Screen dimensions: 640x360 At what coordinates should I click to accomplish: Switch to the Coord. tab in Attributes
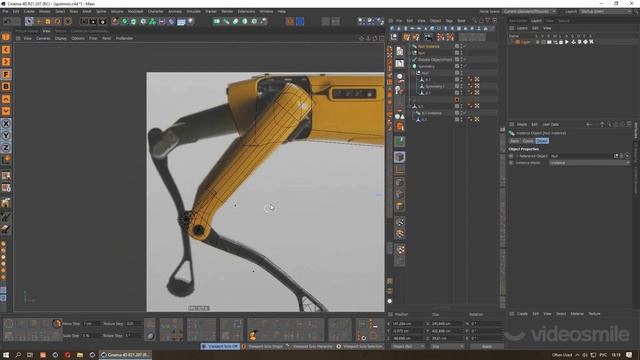tap(528, 141)
